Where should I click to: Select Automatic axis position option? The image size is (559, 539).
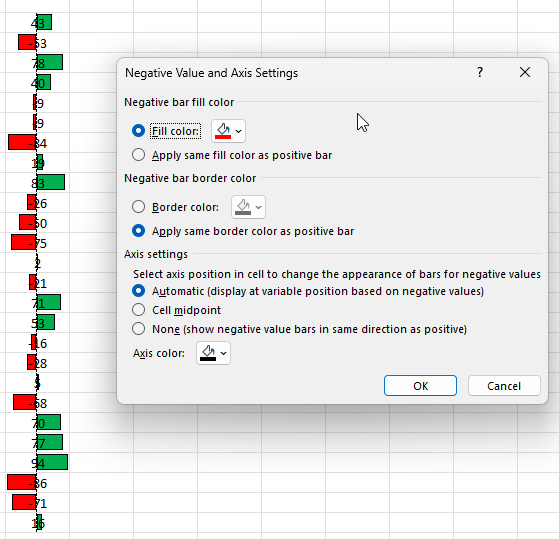point(138,291)
